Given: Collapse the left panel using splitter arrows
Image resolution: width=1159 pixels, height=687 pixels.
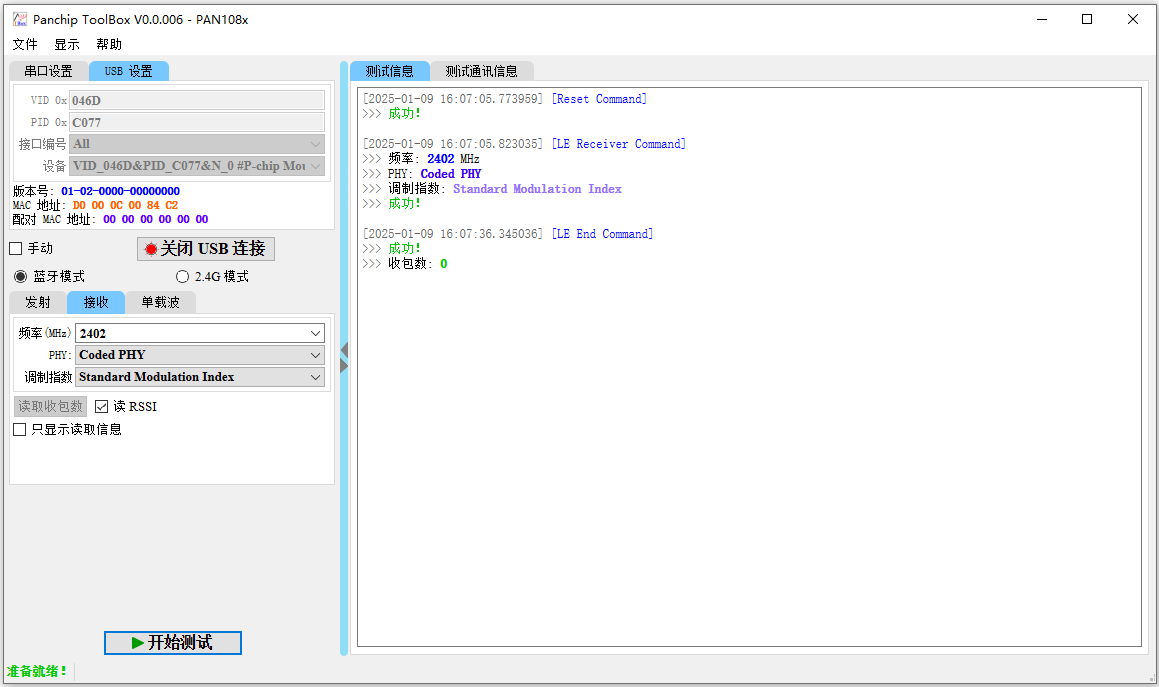Looking at the screenshot, I should [x=344, y=350].
